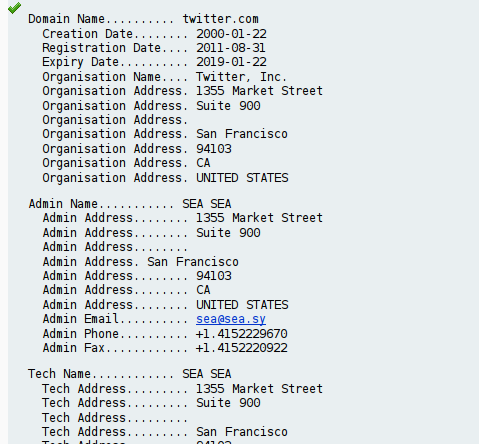Click the Registration Date 2011-08-31 value
Screen dimensions: 479x444
point(231,48)
